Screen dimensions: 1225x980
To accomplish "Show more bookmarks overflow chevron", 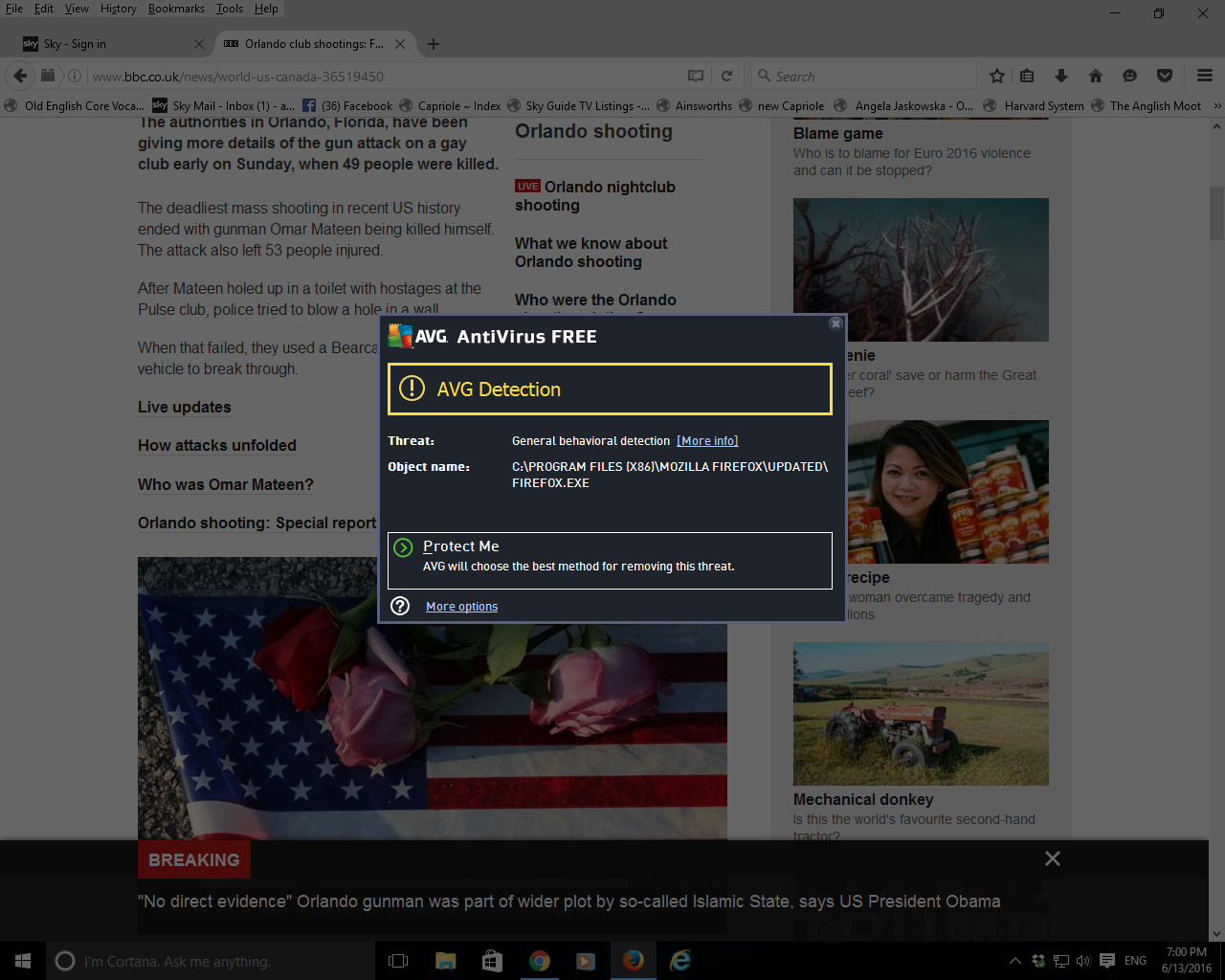I will coord(1217,106).
